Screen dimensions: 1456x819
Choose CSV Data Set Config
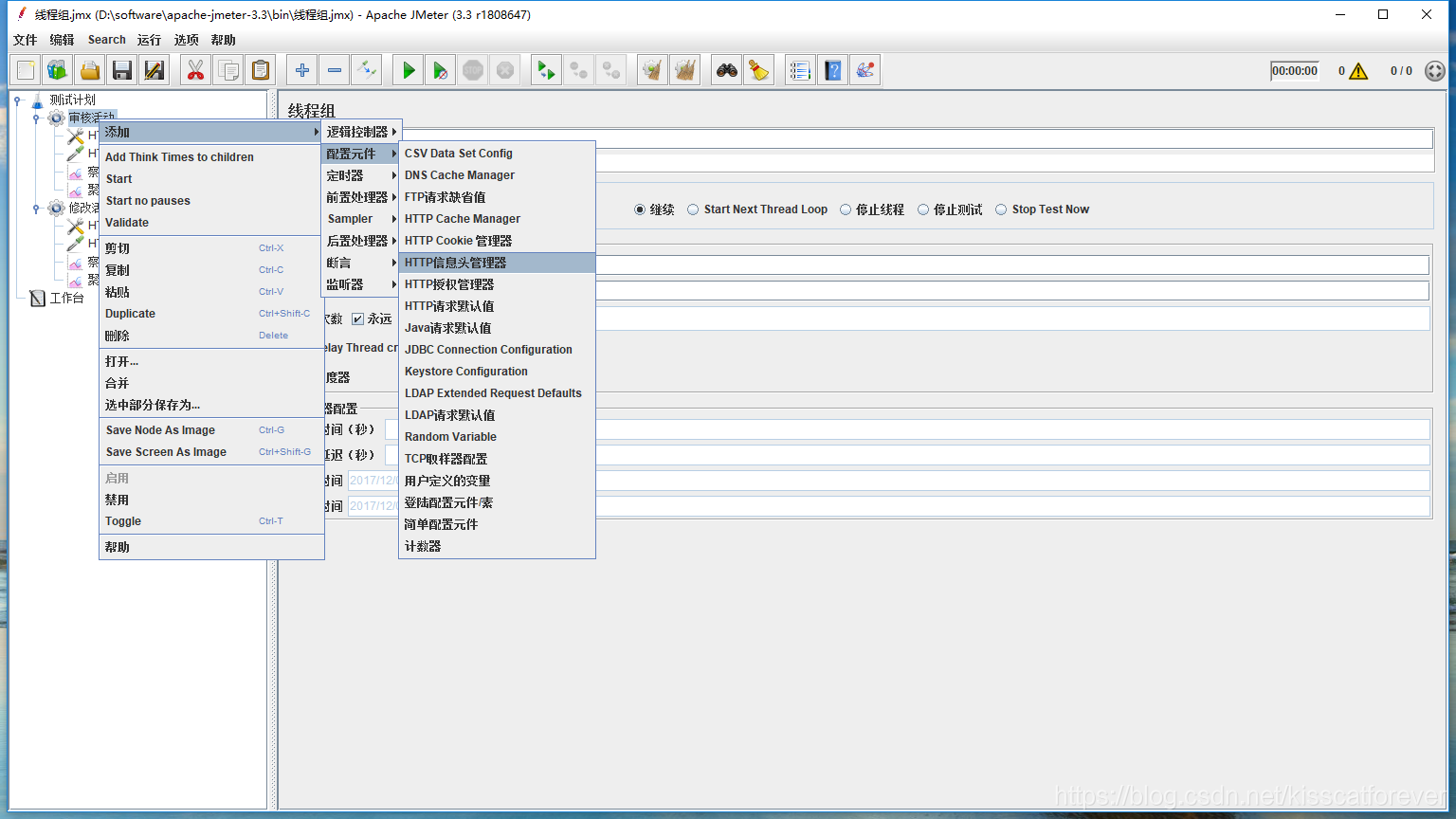click(x=497, y=154)
